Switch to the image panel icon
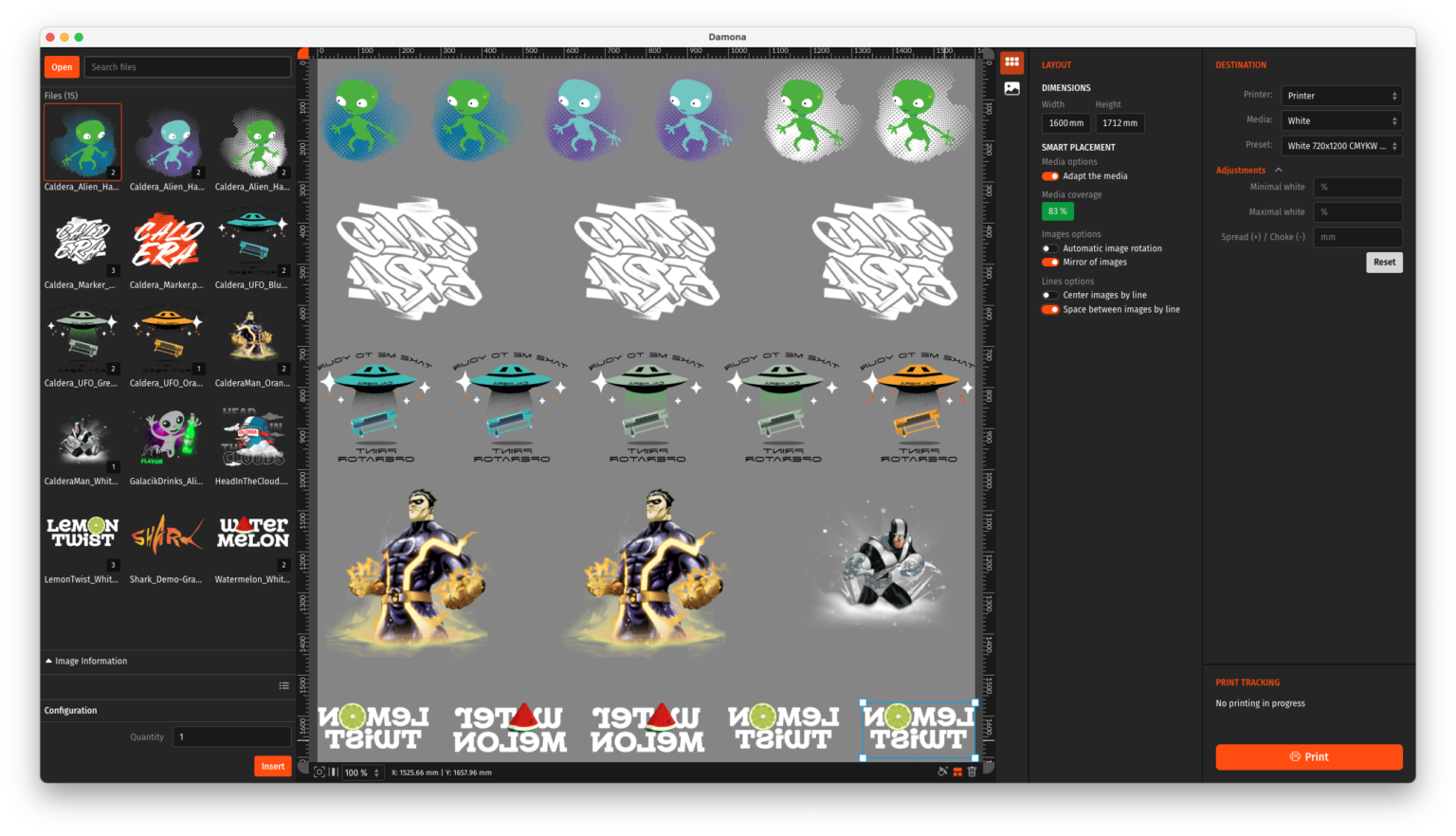1456x836 pixels. [x=1011, y=88]
